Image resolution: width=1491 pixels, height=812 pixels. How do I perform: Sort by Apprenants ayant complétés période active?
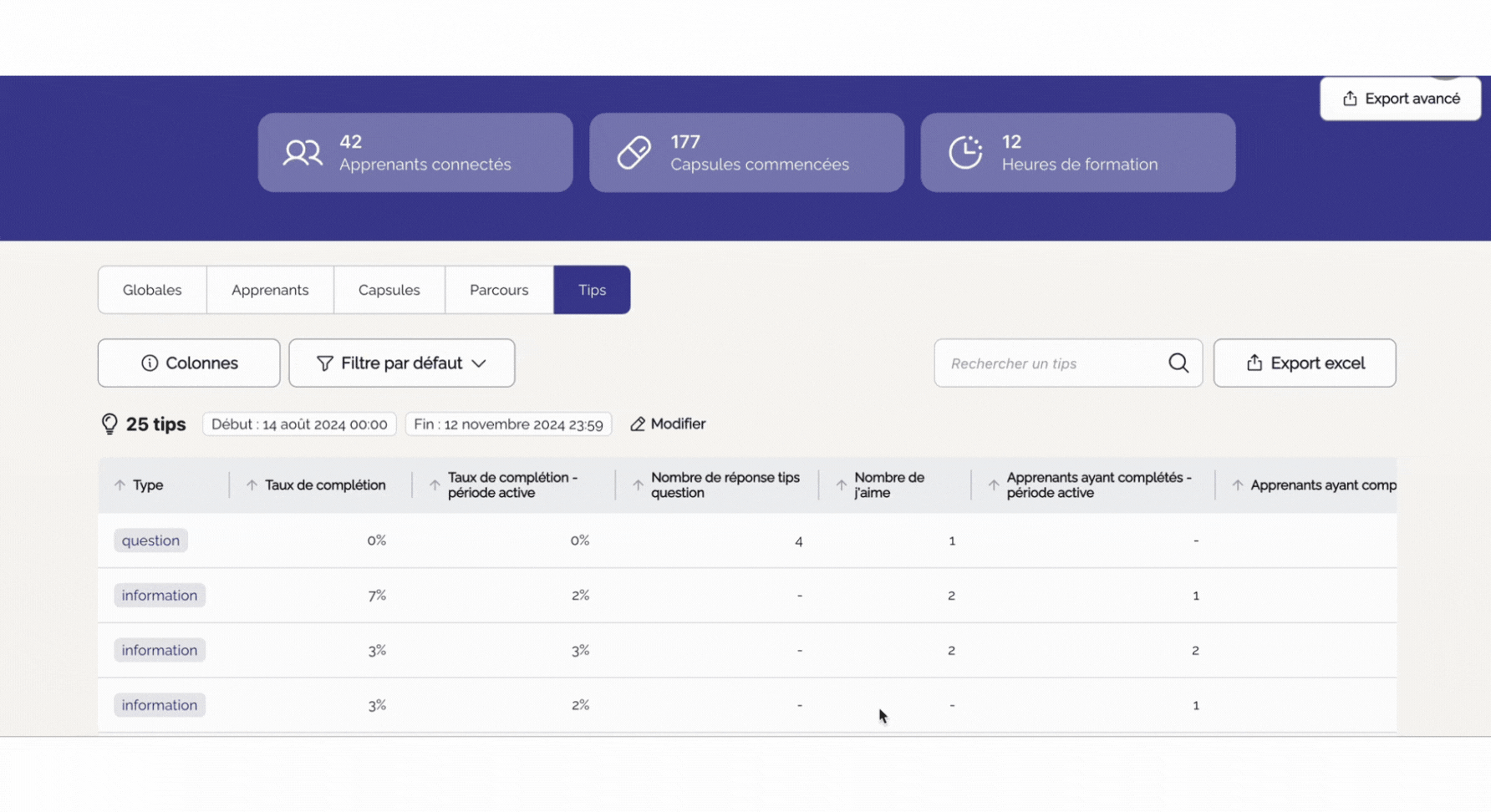coord(993,485)
